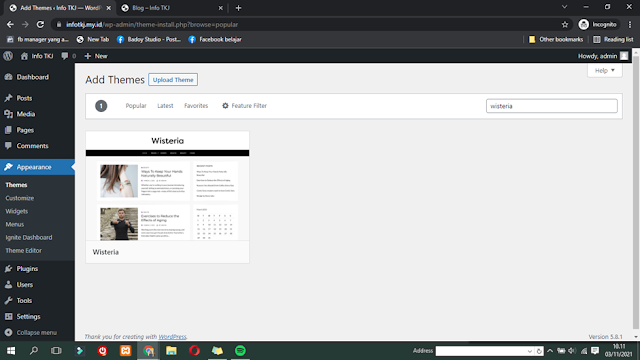Click the theme search field containing wisteria
Viewport: 640px width, 360px height.
551,106
